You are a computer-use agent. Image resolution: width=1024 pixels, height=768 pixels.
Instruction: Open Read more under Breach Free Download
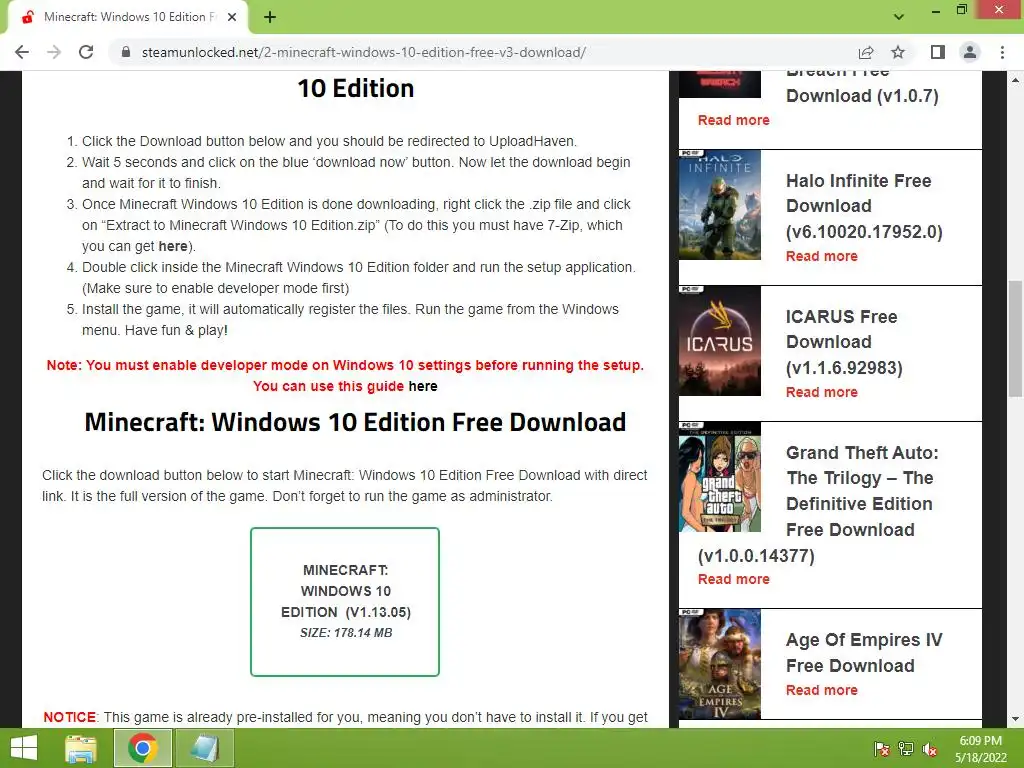click(x=733, y=120)
